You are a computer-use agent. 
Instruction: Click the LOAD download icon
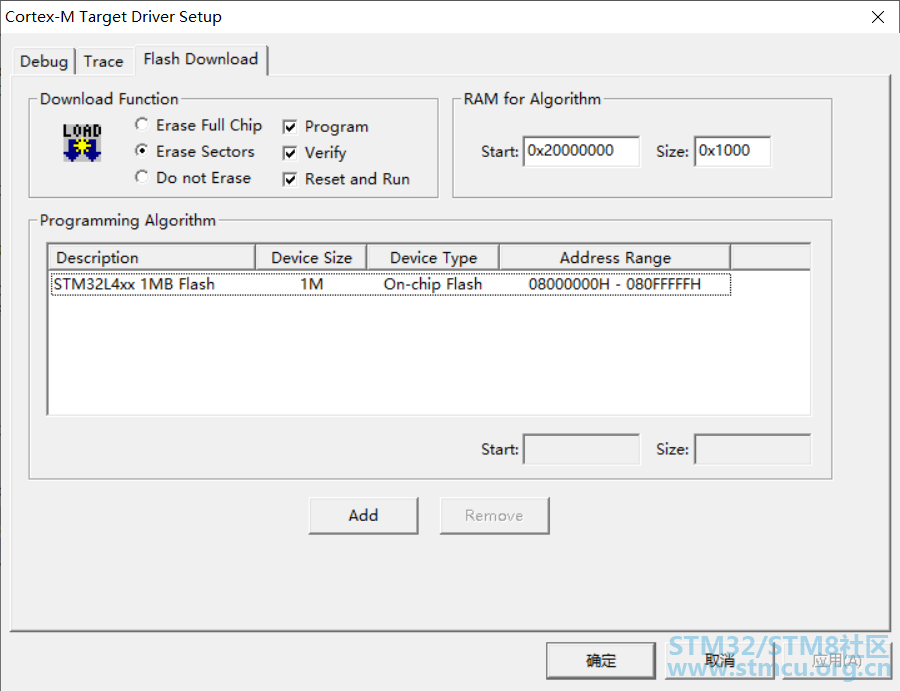coord(82,142)
